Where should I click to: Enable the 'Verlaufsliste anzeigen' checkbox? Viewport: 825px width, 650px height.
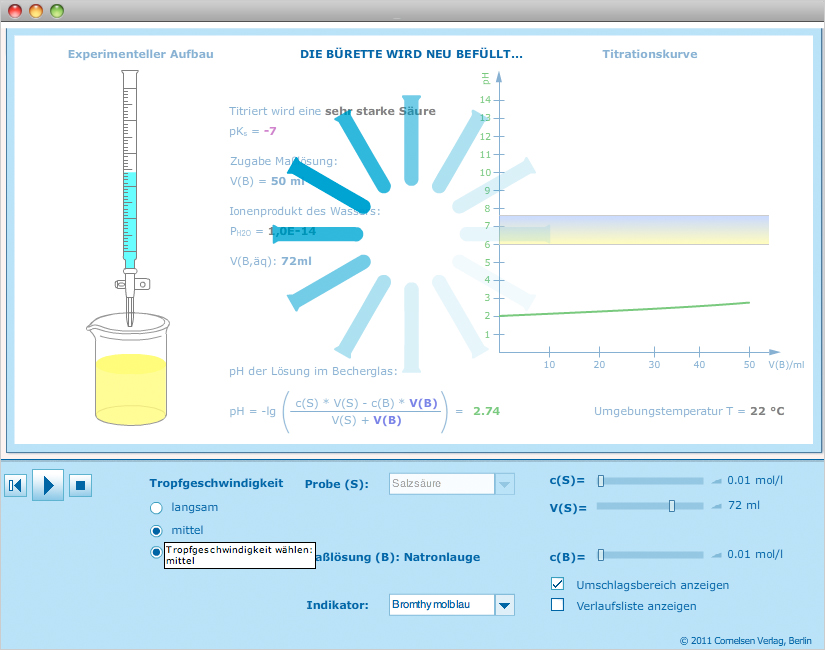coord(558,605)
